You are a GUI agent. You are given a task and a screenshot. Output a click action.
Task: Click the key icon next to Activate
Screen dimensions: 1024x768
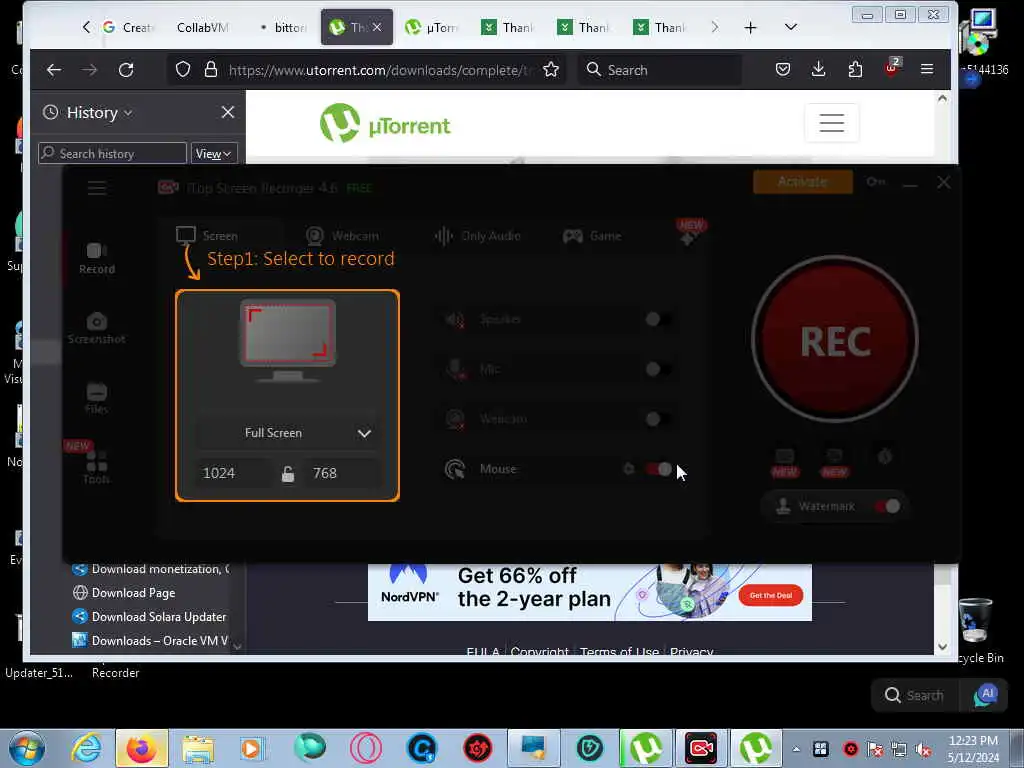tap(875, 182)
